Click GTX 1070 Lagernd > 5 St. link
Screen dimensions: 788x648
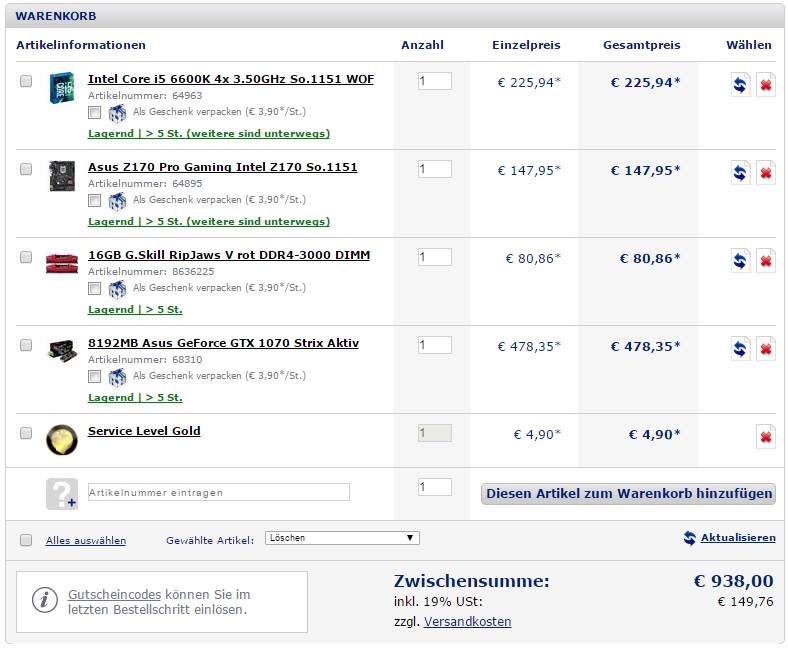135,397
